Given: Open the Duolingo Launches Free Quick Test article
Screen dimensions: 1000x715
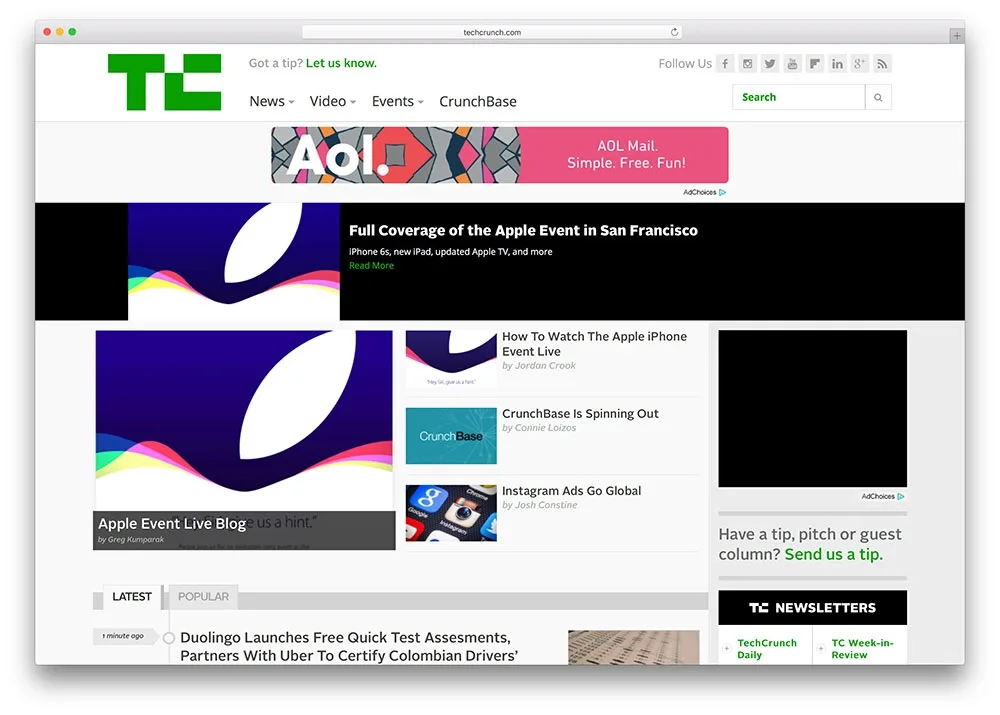Looking at the screenshot, I should point(349,646).
